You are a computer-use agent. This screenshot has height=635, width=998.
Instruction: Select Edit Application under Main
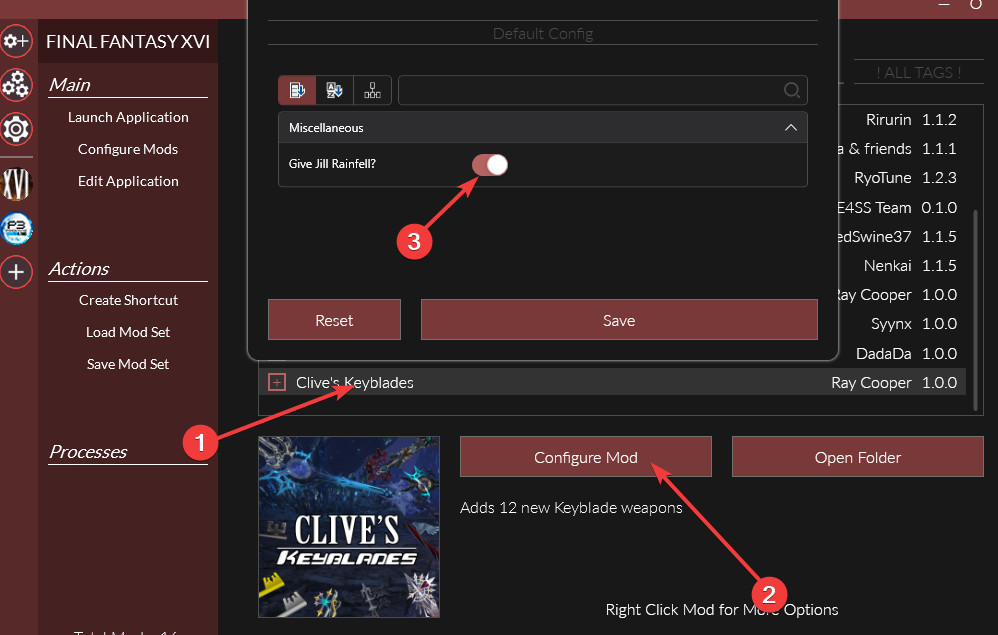point(128,181)
